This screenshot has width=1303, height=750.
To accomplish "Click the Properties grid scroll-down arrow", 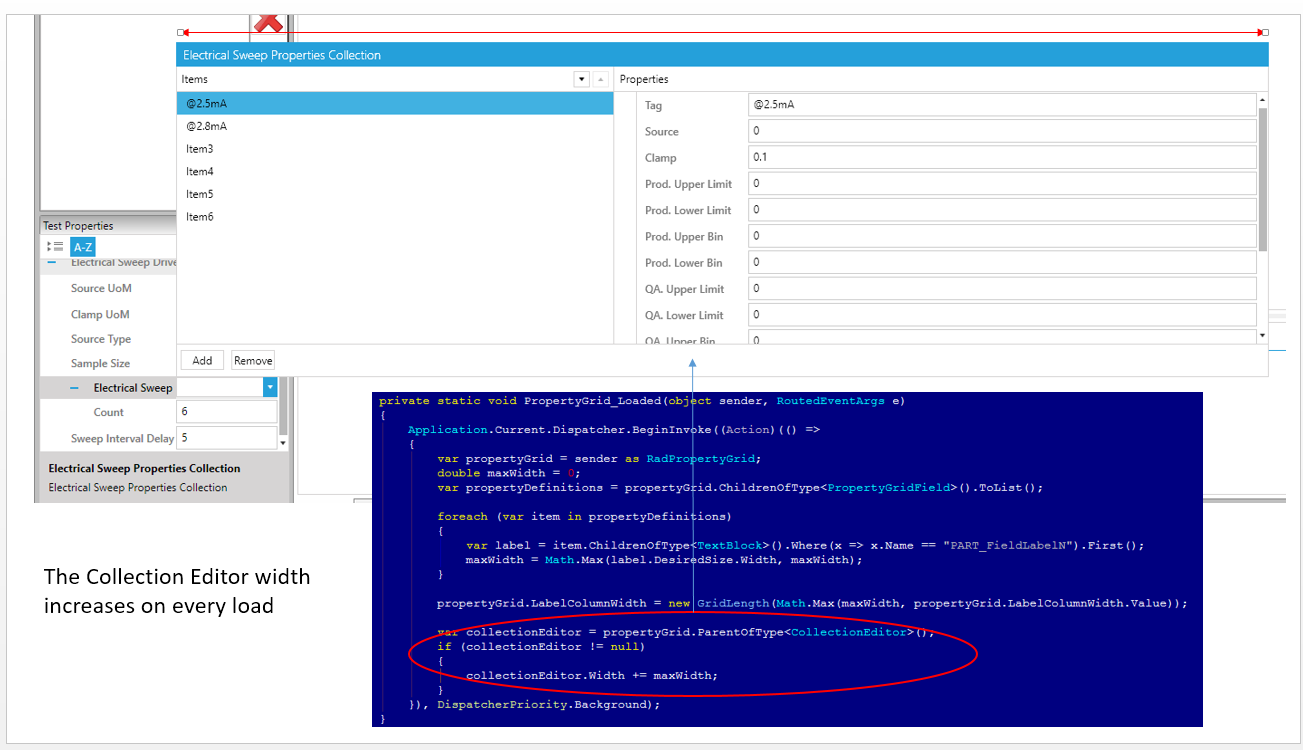I will coord(1262,336).
